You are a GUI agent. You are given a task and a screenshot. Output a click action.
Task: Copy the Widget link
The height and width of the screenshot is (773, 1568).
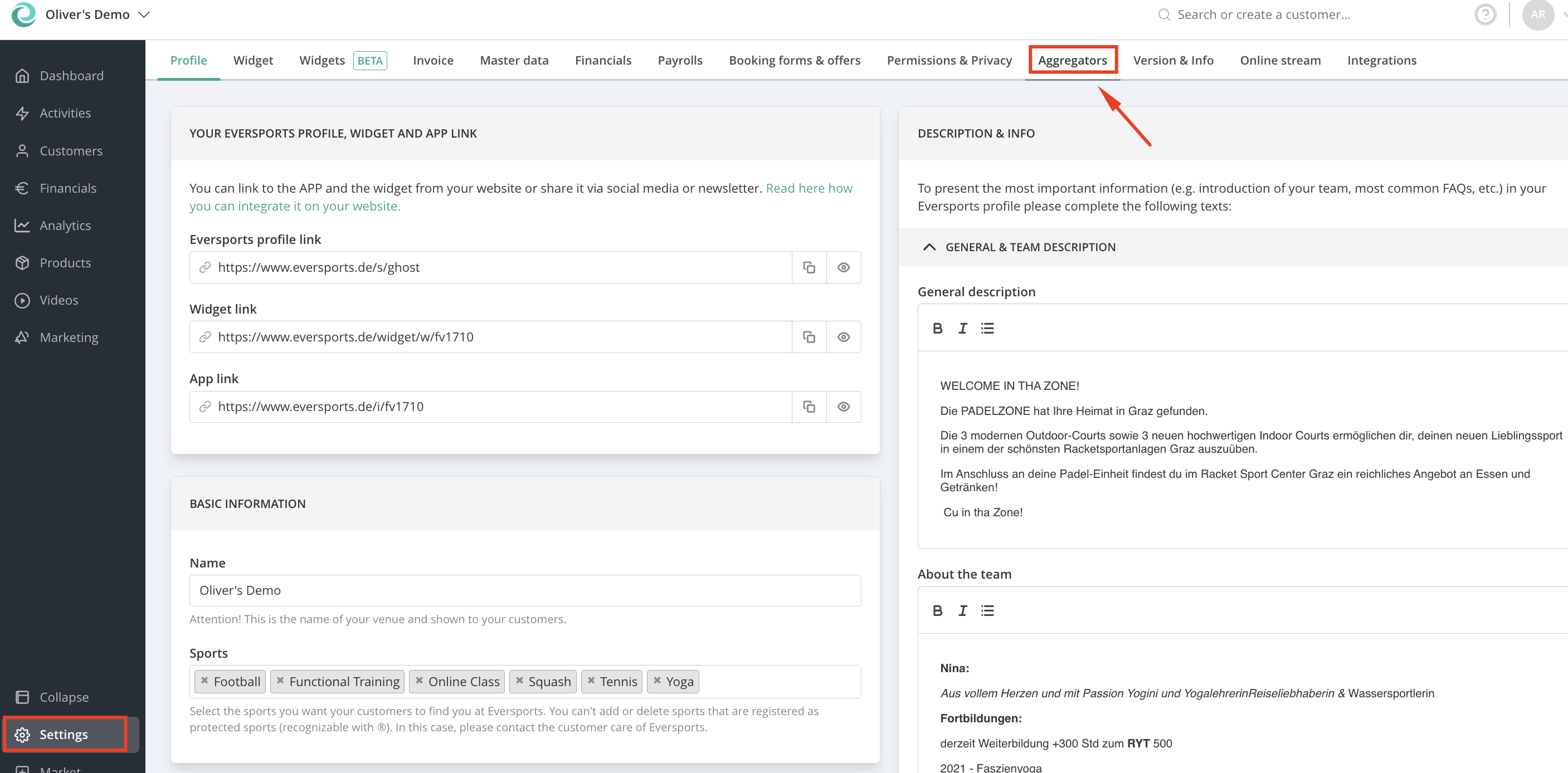click(809, 337)
